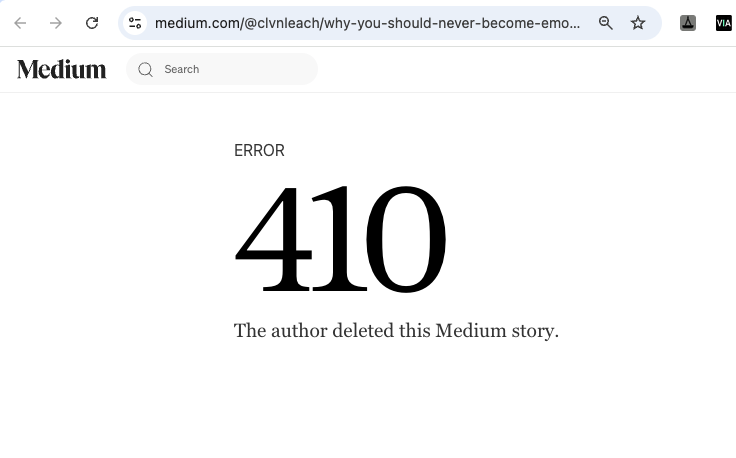The width and height of the screenshot is (736, 458).
Task: Open the site information icon in address bar
Action: point(135,23)
